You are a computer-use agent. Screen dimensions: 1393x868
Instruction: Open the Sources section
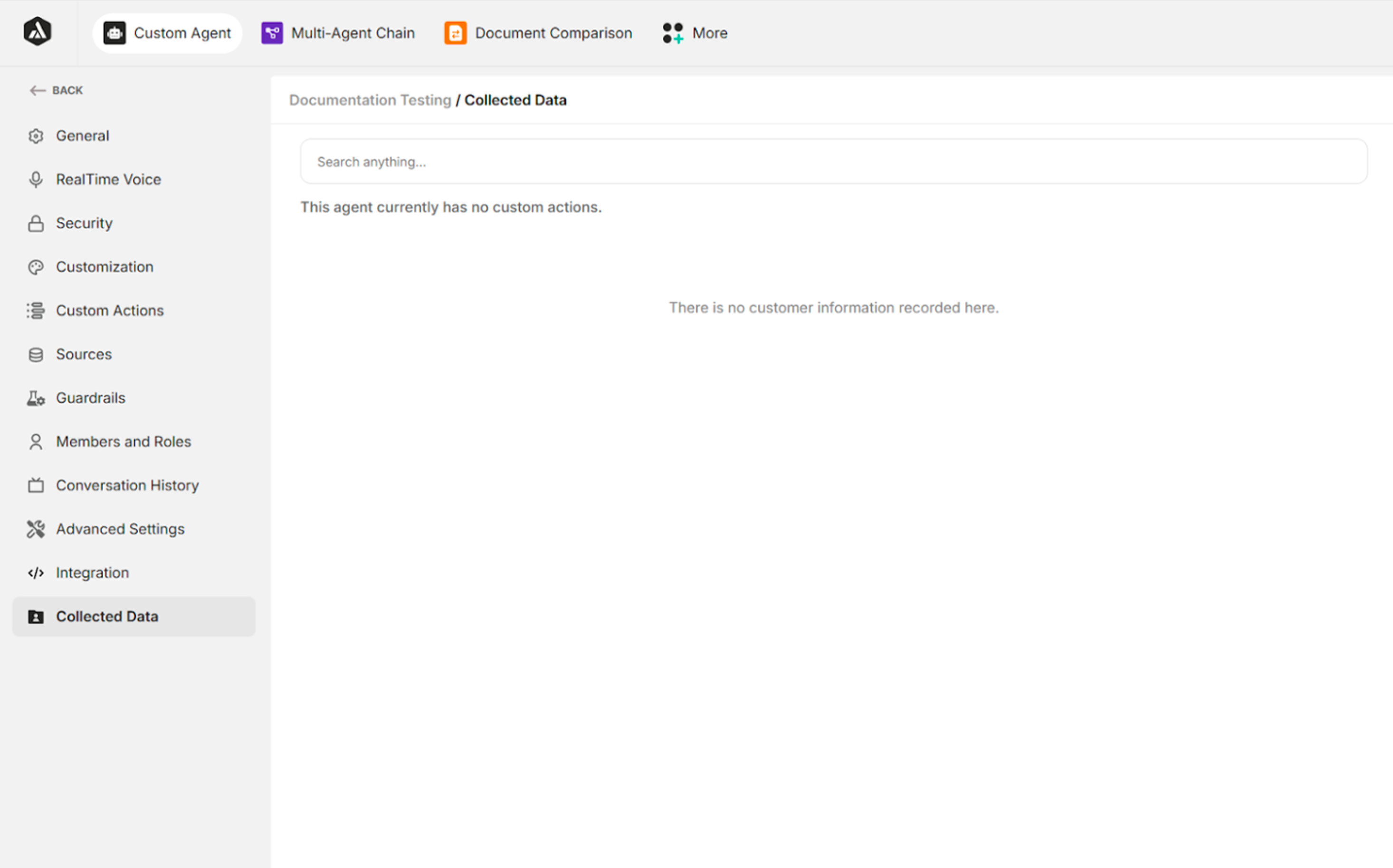(84, 354)
